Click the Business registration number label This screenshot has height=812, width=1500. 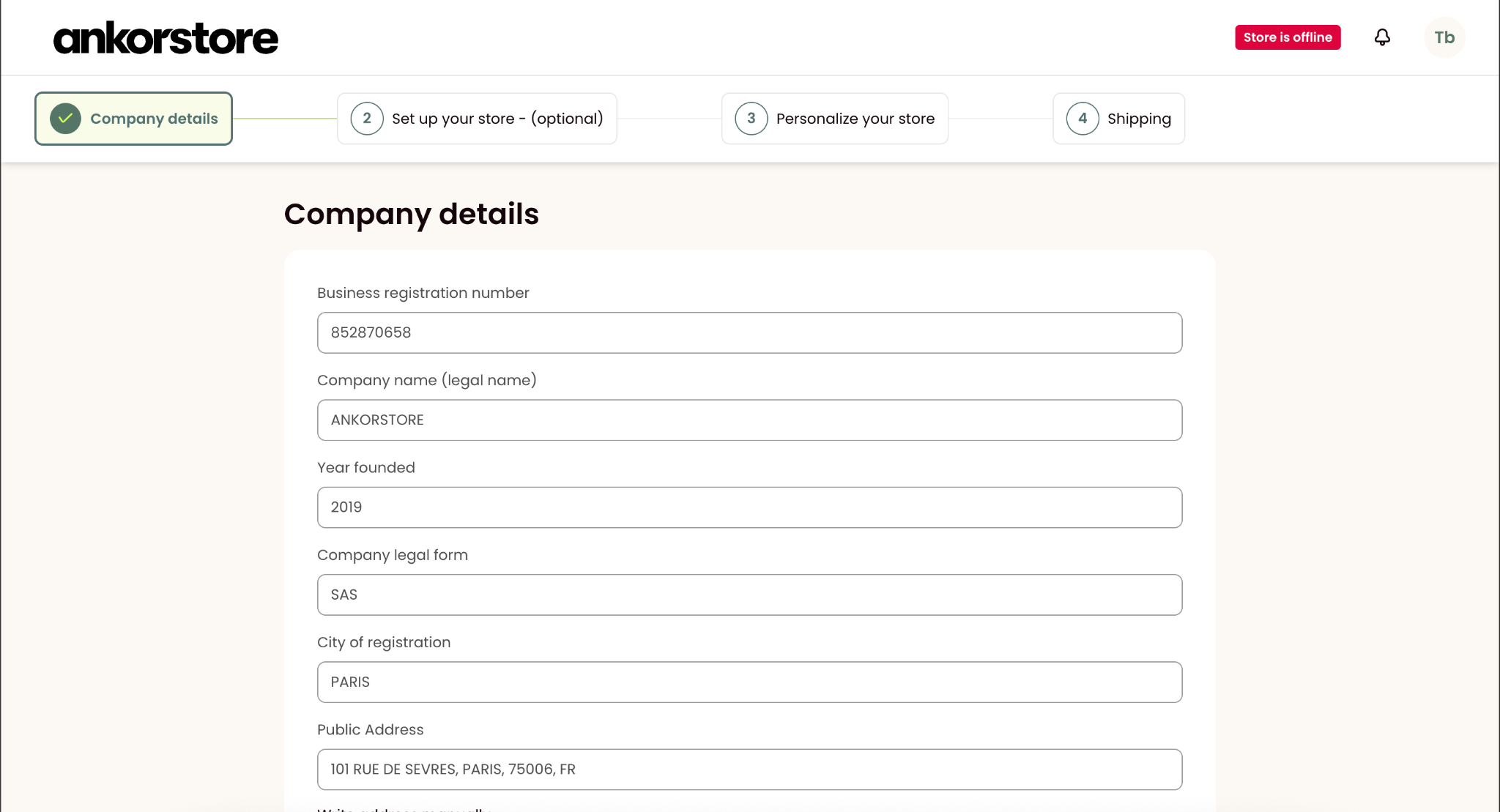click(423, 293)
